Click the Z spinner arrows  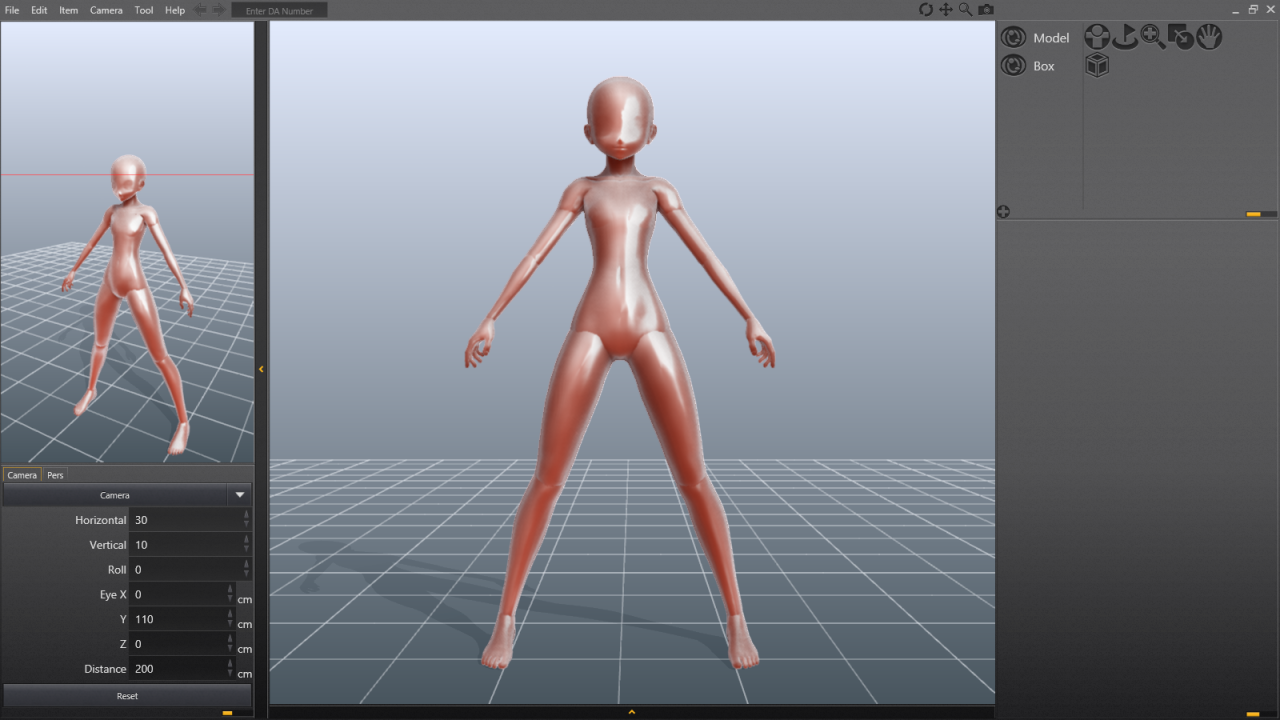(x=230, y=644)
